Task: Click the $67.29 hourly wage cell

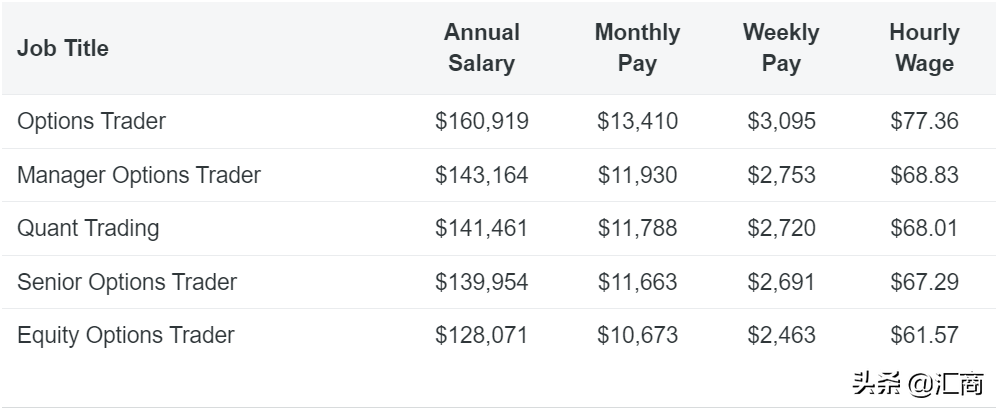Action: coord(924,282)
